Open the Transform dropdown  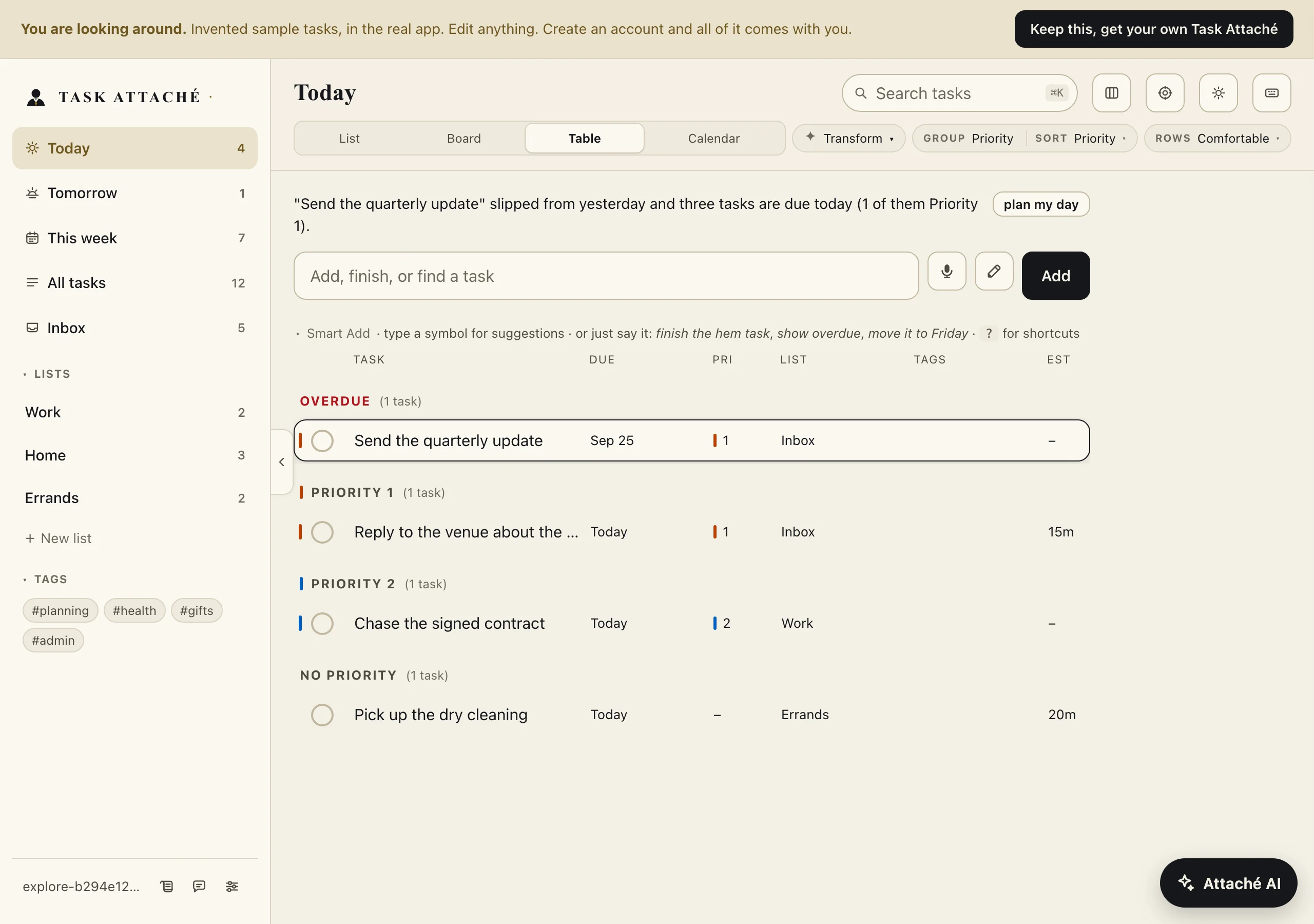tap(849, 139)
